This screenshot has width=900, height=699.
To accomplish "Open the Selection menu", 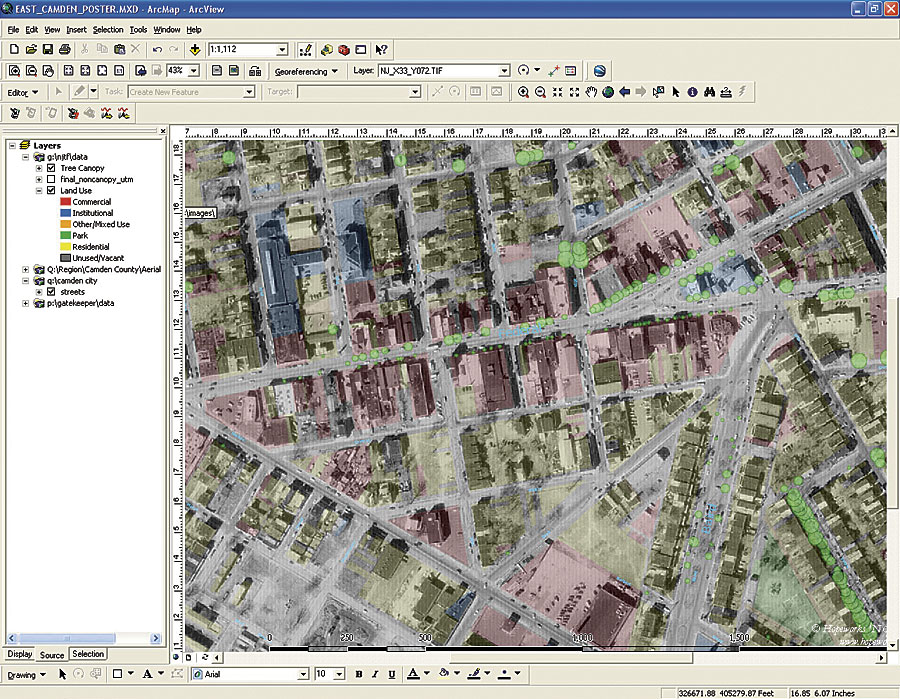I will [x=107, y=30].
